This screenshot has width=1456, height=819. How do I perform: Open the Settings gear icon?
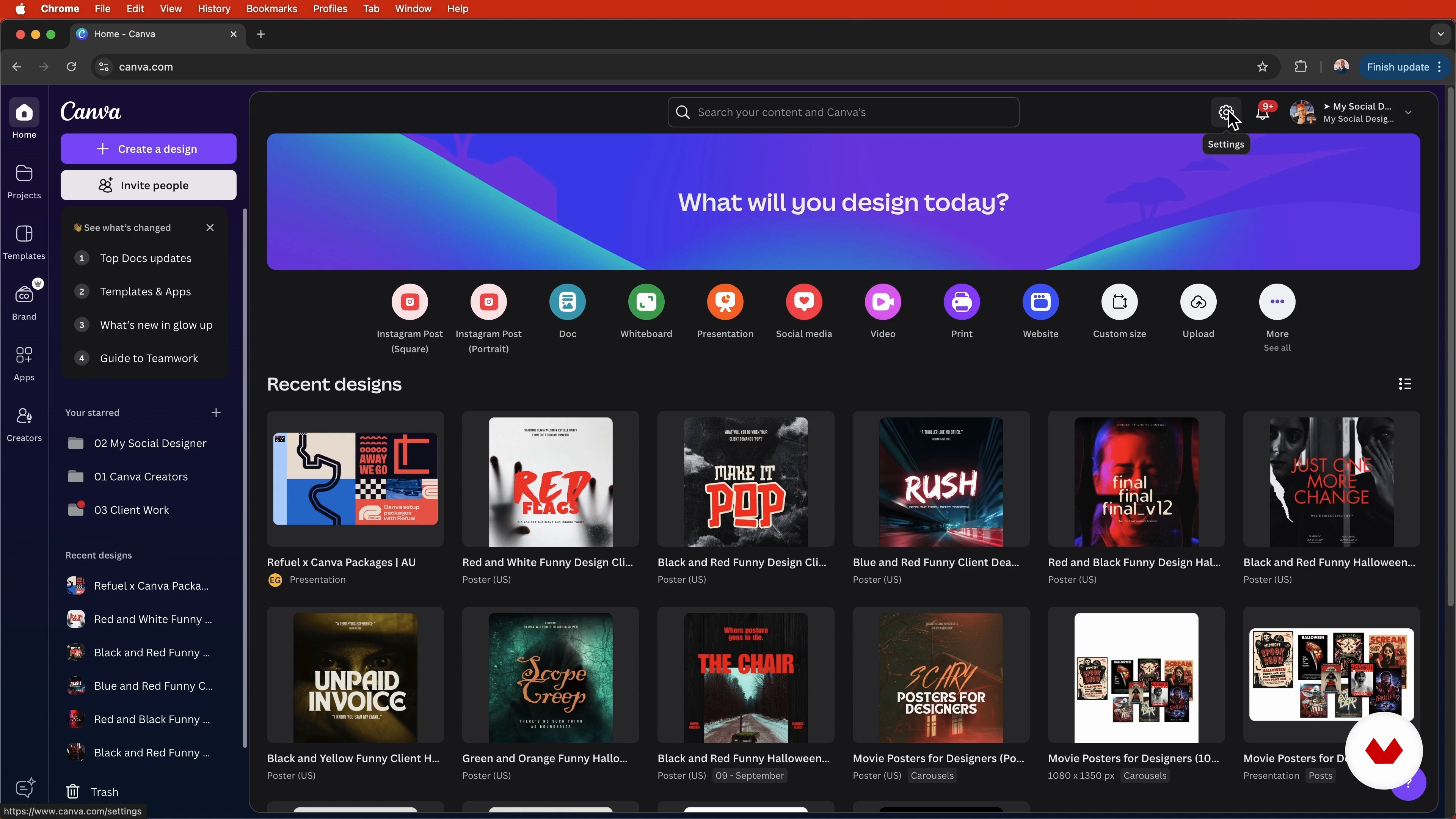click(x=1225, y=113)
